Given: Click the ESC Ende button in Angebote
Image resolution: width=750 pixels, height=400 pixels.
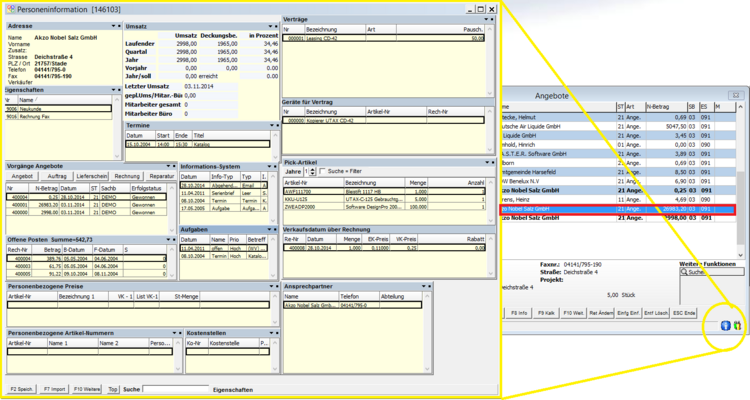Looking at the screenshot, I should (x=683, y=313).
